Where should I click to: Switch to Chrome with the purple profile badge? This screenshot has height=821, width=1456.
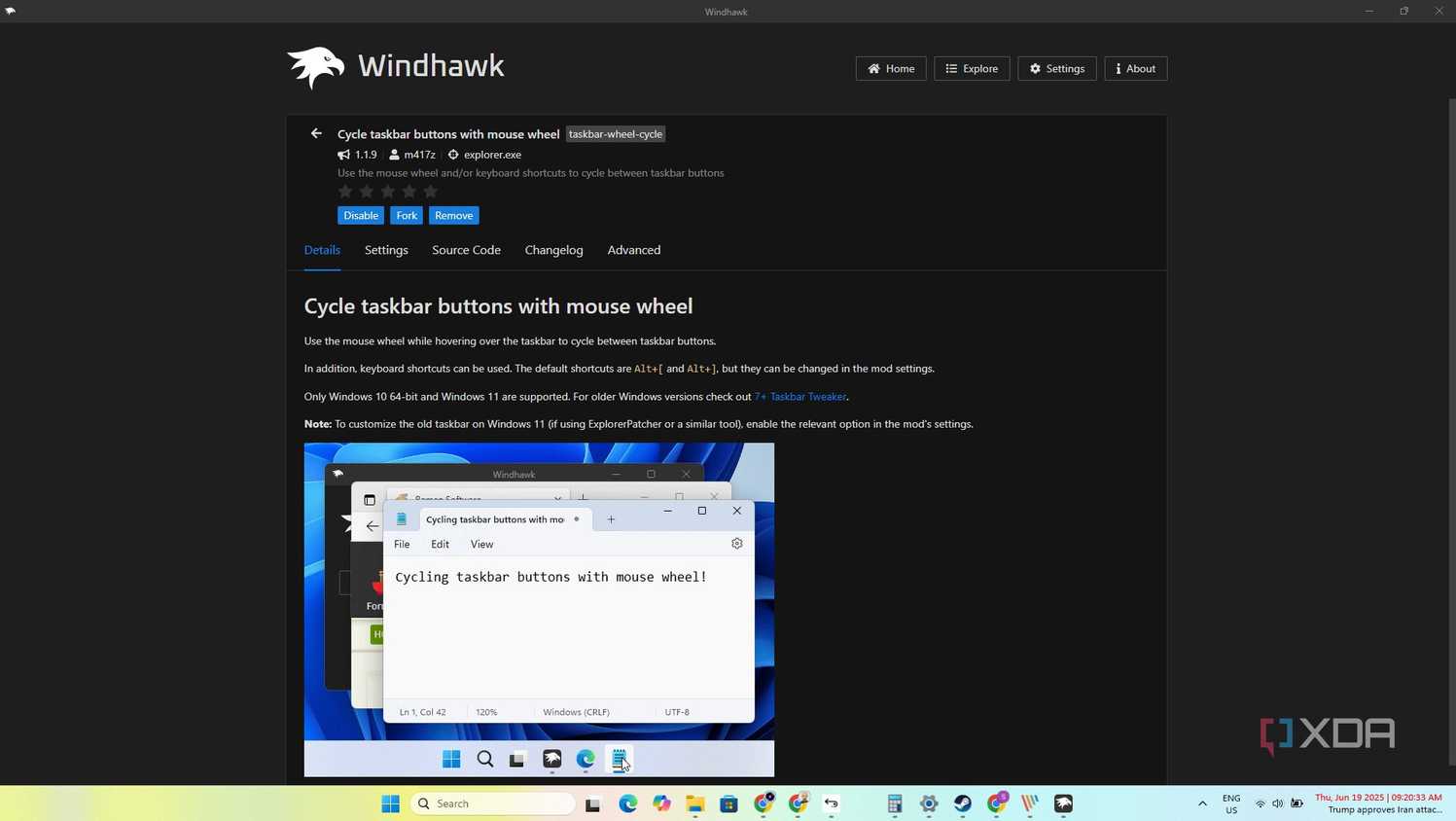click(x=997, y=803)
